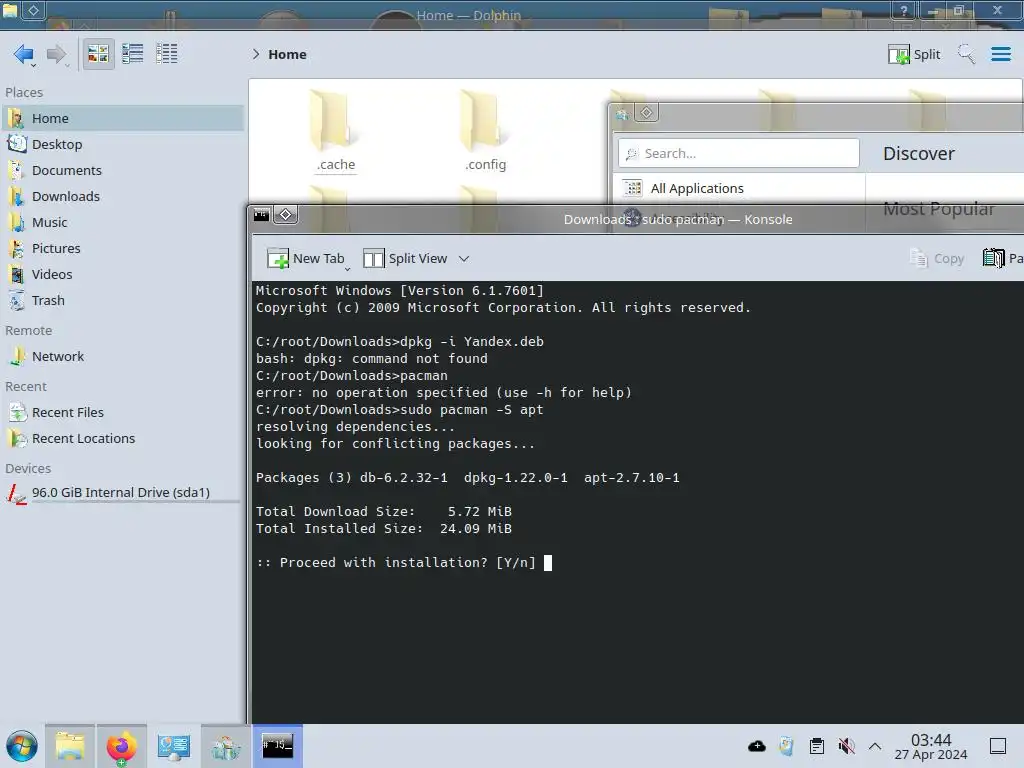Screen dimensions: 1024x768
Task: Click Dolphin titlebar help button
Action: [x=904, y=10]
